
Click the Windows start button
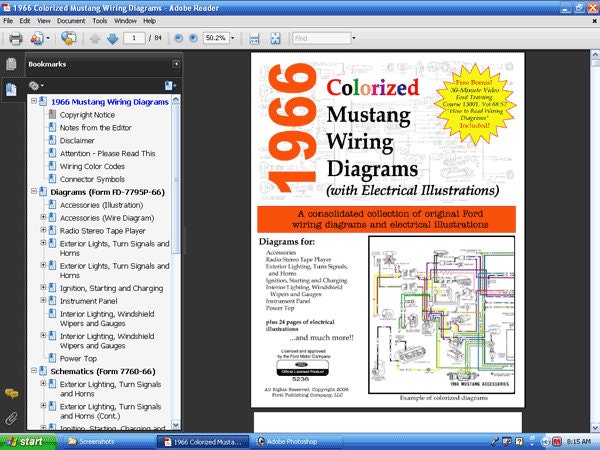(28, 442)
